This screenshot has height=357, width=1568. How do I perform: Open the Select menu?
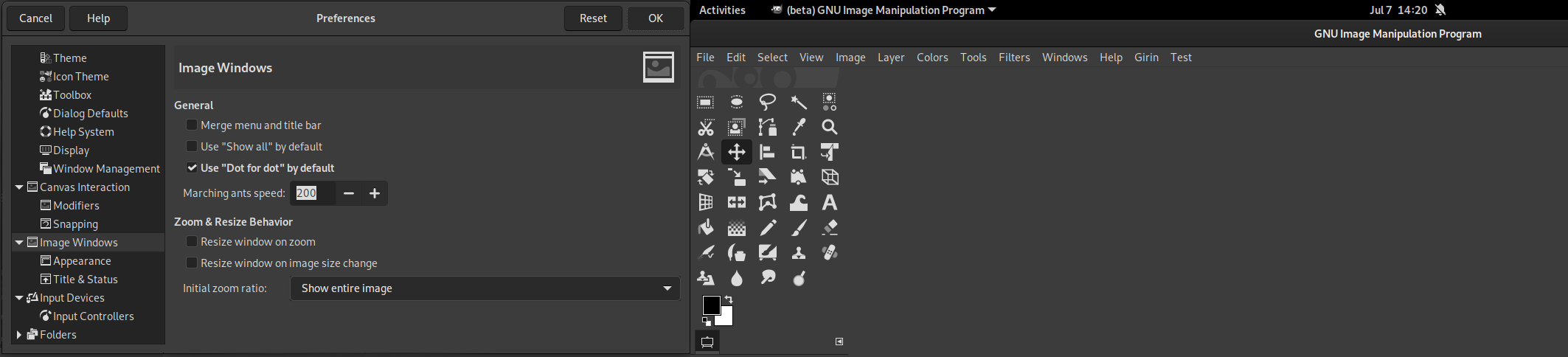click(772, 58)
